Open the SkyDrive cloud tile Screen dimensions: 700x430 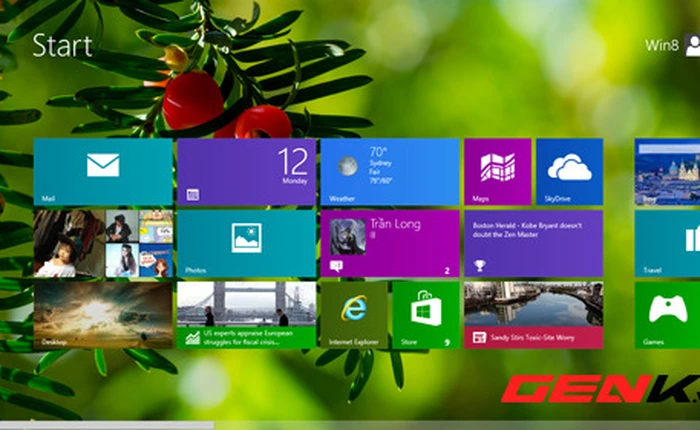[570, 172]
